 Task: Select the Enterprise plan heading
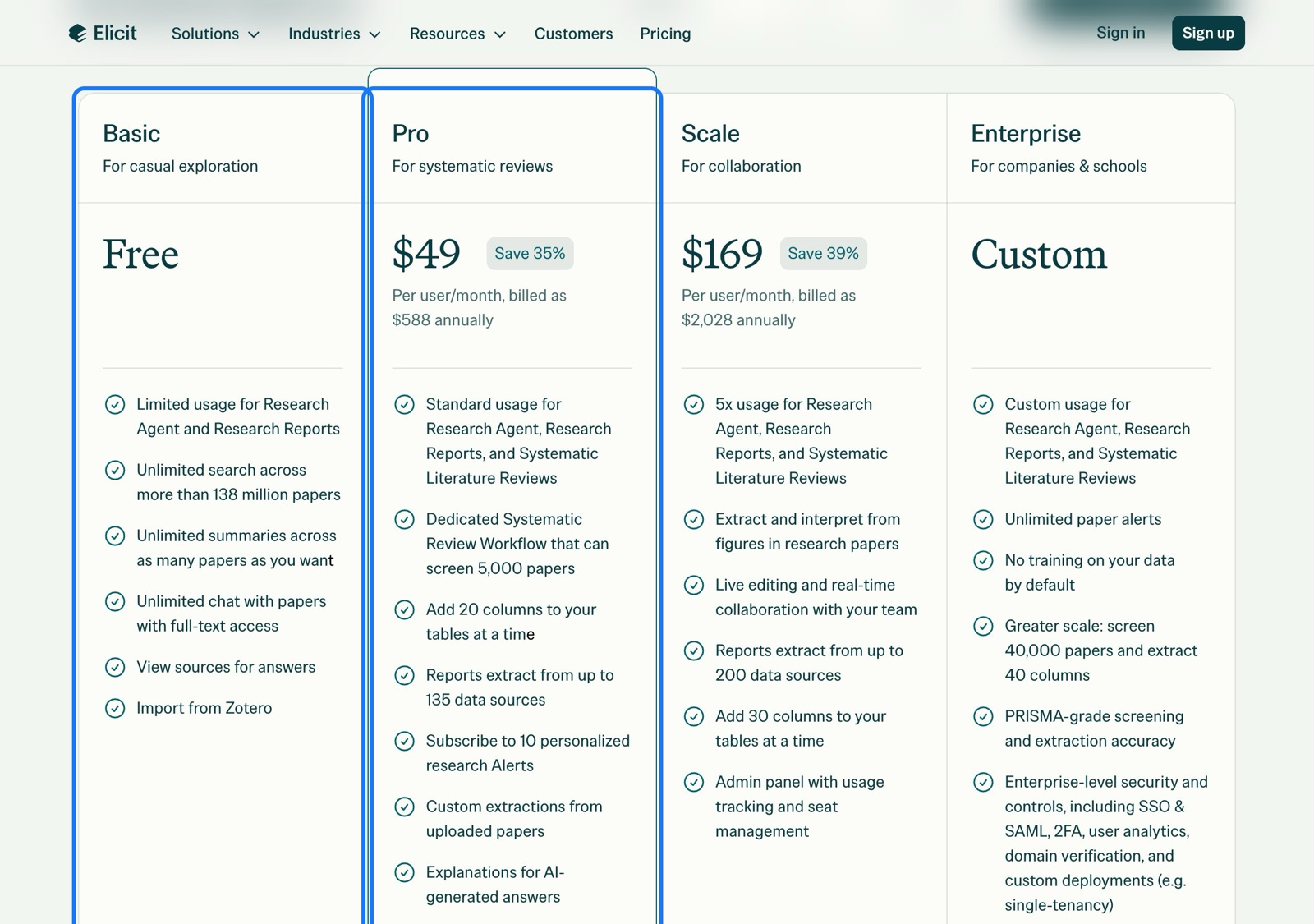tap(1026, 133)
